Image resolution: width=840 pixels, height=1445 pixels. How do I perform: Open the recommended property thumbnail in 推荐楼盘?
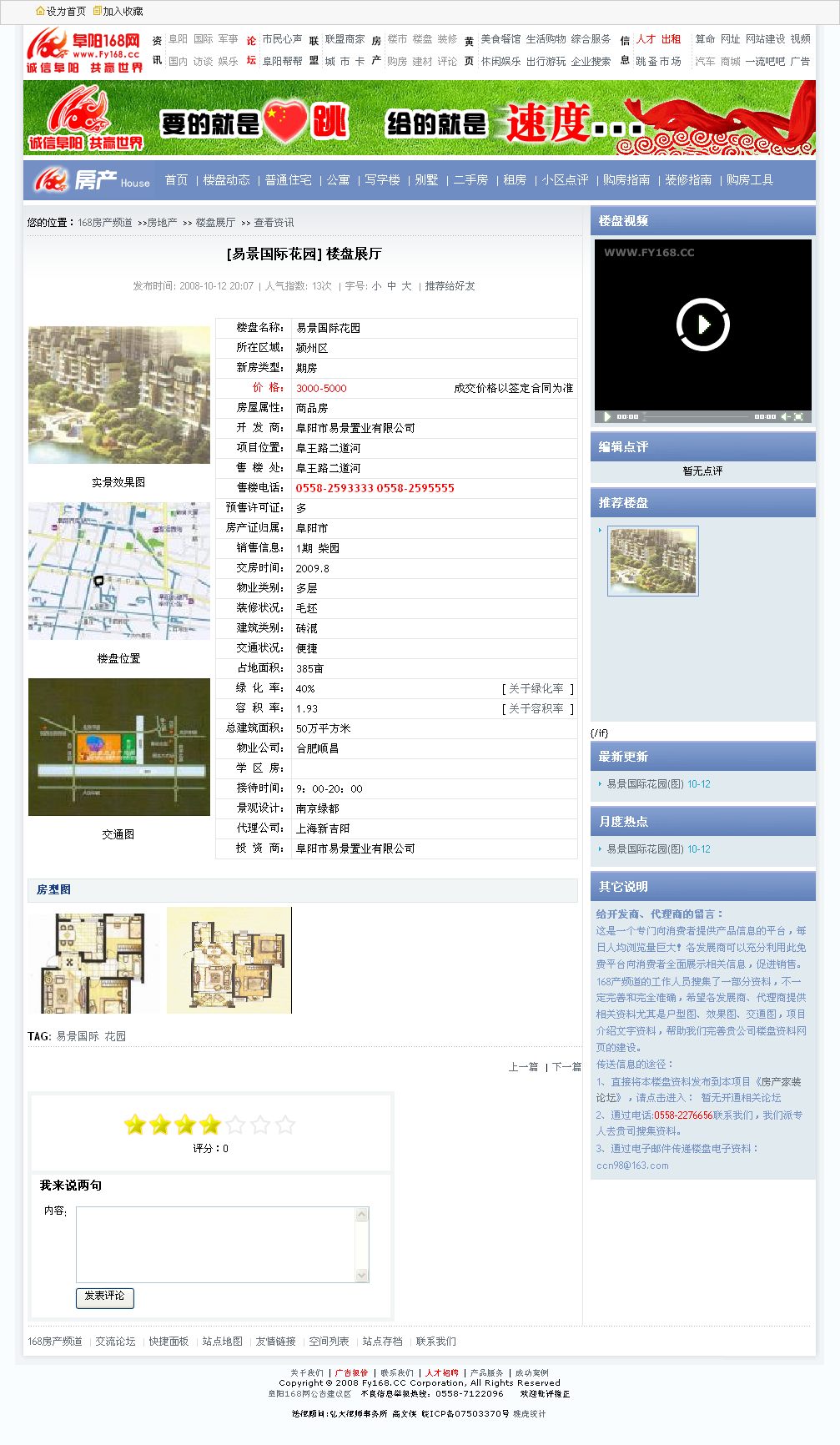click(x=652, y=561)
